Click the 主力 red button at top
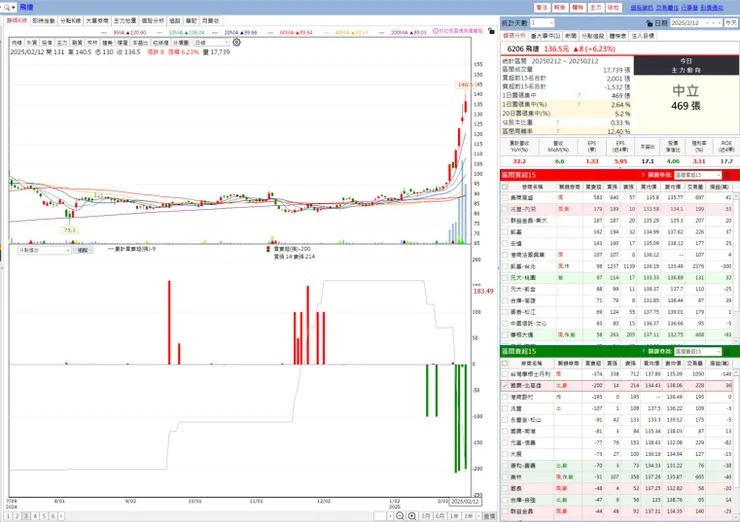The width and height of the screenshot is (740, 522). click(596, 8)
